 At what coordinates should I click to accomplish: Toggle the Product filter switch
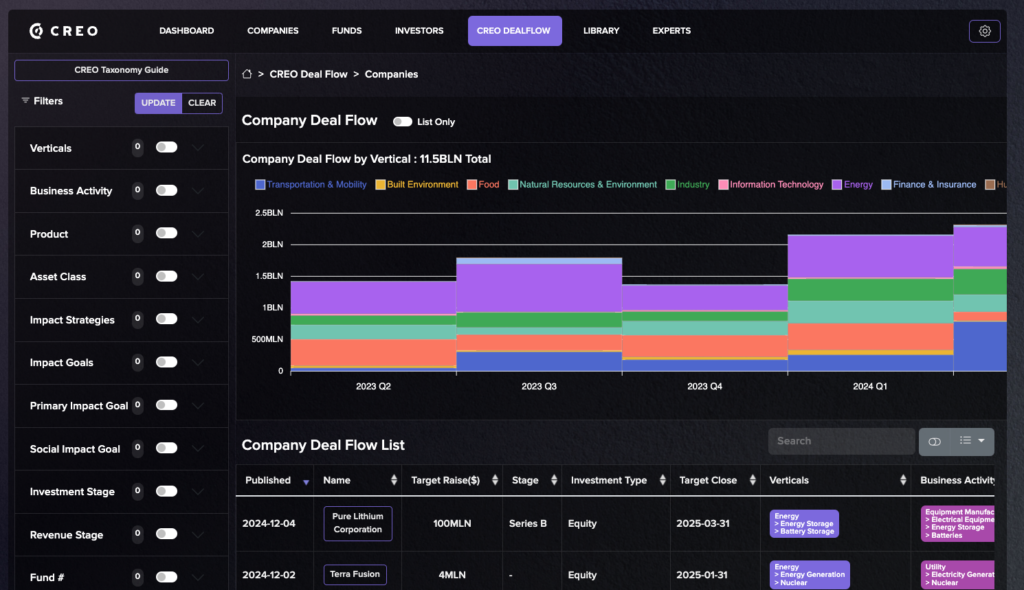[167, 233]
